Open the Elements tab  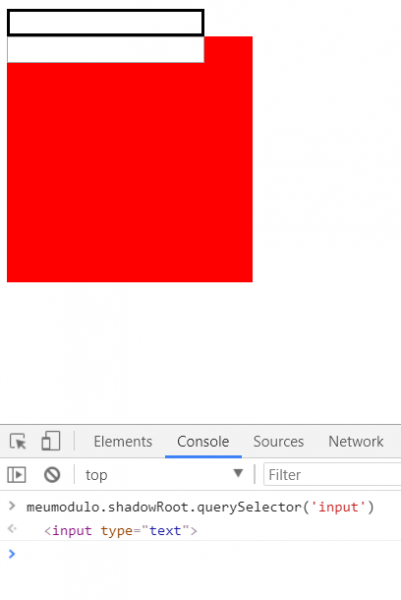pyautogui.click(x=123, y=442)
